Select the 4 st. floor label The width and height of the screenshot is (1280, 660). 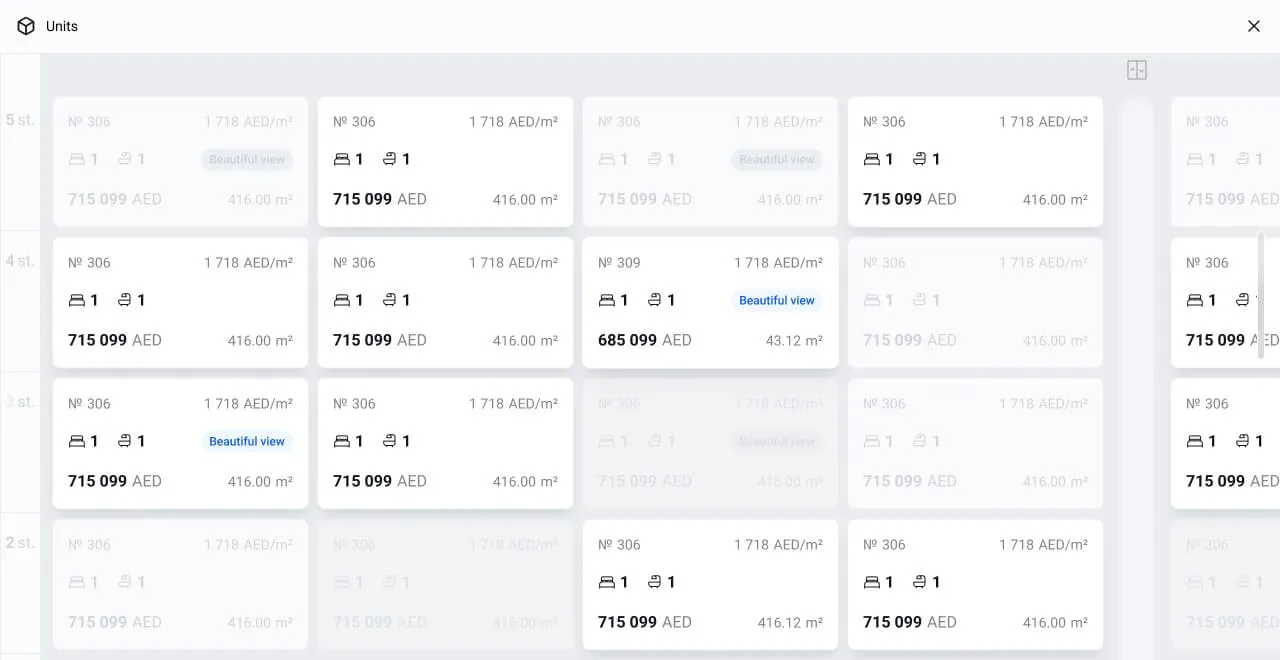click(20, 261)
